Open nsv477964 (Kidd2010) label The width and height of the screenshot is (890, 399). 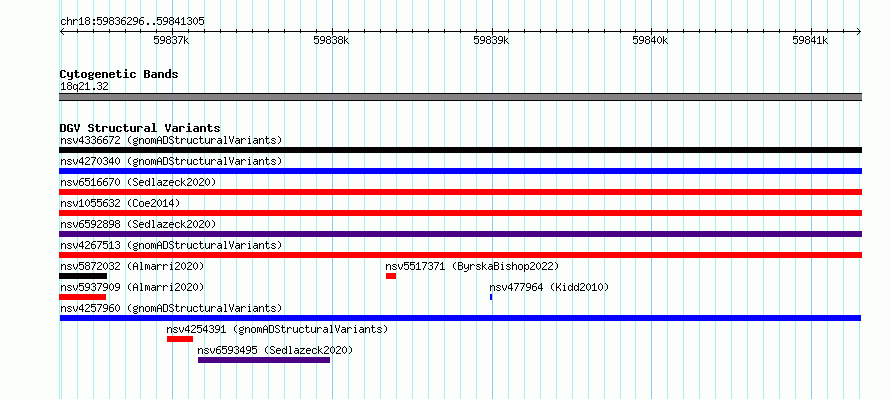click(x=549, y=287)
